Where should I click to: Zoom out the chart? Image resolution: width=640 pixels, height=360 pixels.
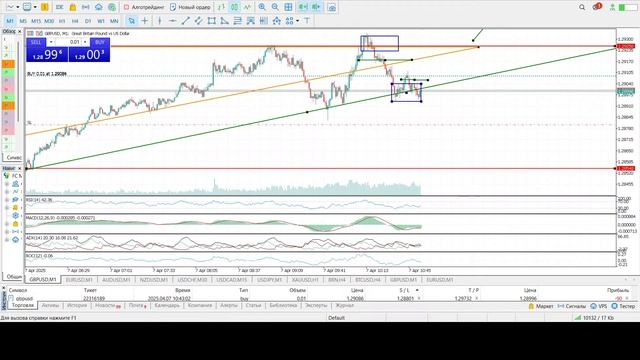point(275,7)
